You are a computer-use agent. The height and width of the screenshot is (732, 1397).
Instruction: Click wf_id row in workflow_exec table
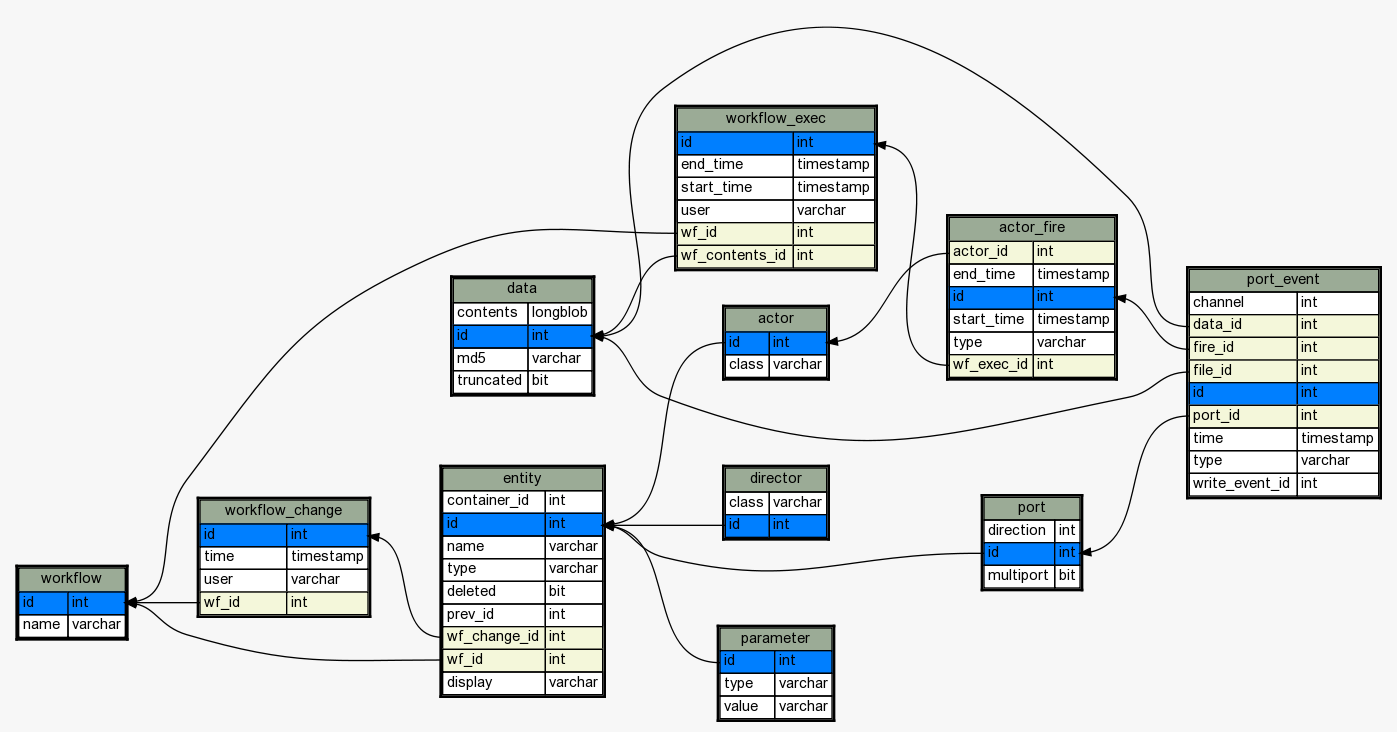point(776,233)
